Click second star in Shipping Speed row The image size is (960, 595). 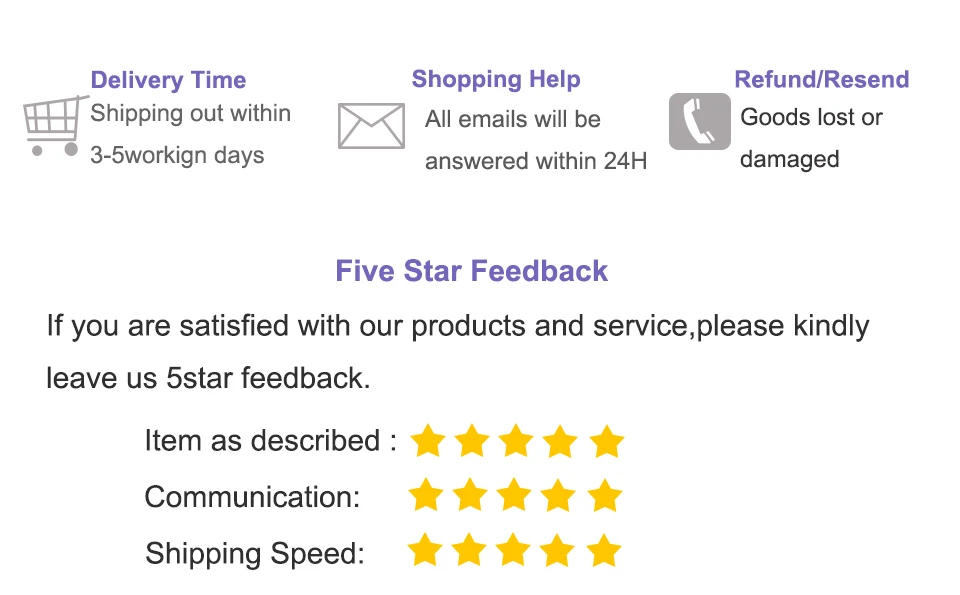[x=469, y=550]
